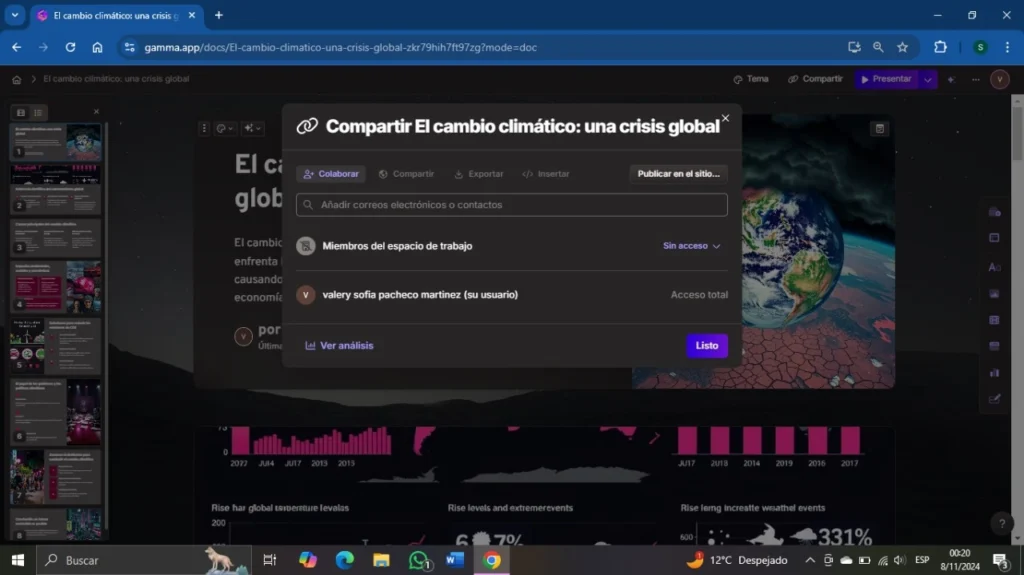Open the Insertar tab
Screen dimensions: 1024x575
546,174
